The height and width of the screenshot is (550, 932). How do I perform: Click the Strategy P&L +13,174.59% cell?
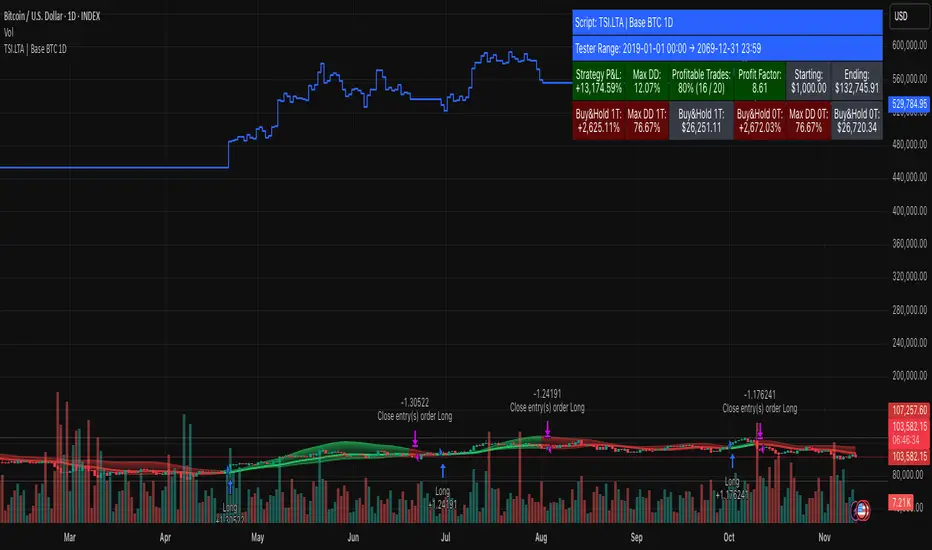tap(599, 81)
